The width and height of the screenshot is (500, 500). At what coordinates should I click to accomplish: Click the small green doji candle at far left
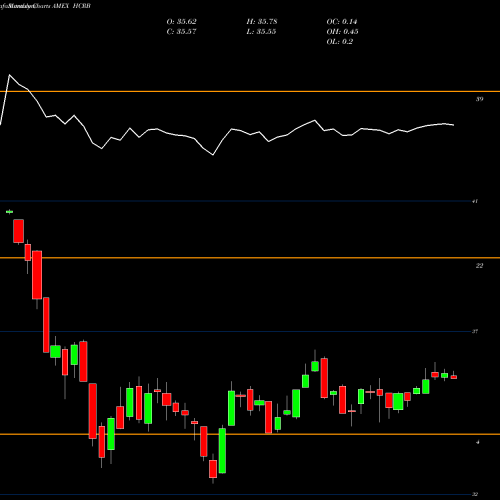coord(9,212)
